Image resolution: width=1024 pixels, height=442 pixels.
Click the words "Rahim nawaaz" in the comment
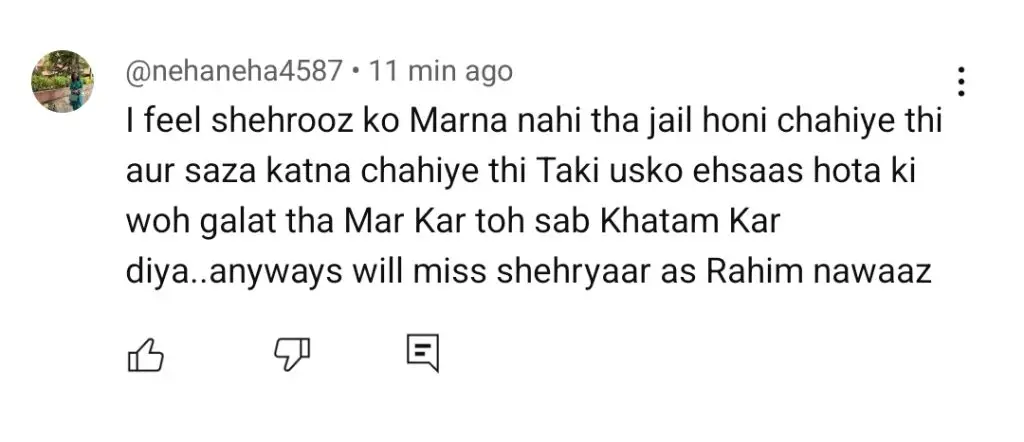[x=817, y=272]
